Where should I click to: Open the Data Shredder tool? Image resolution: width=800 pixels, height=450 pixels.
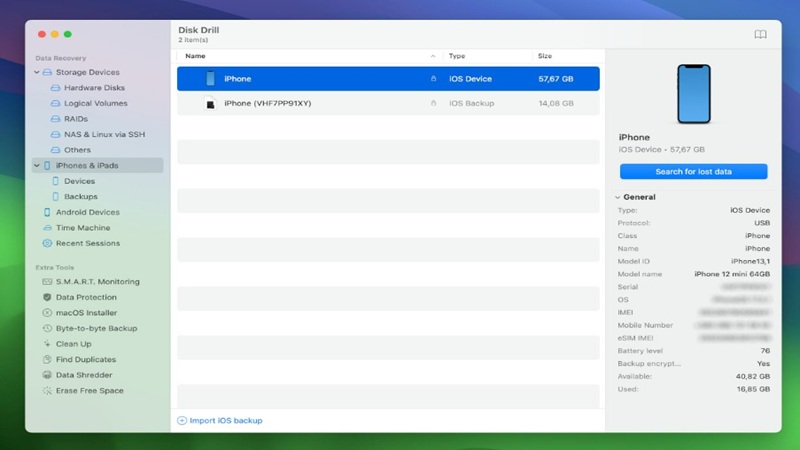(84, 375)
